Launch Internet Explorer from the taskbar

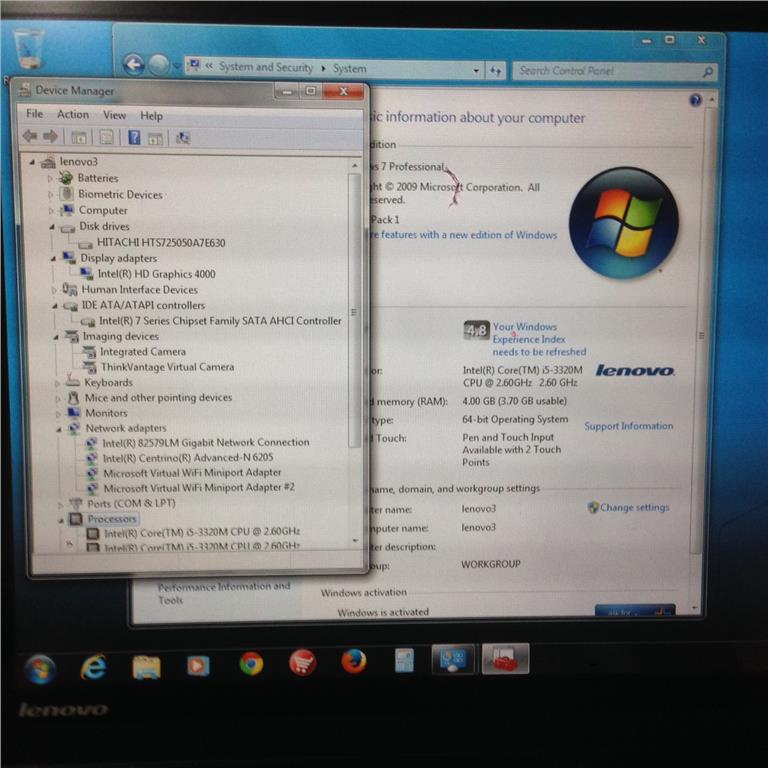click(93, 667)
